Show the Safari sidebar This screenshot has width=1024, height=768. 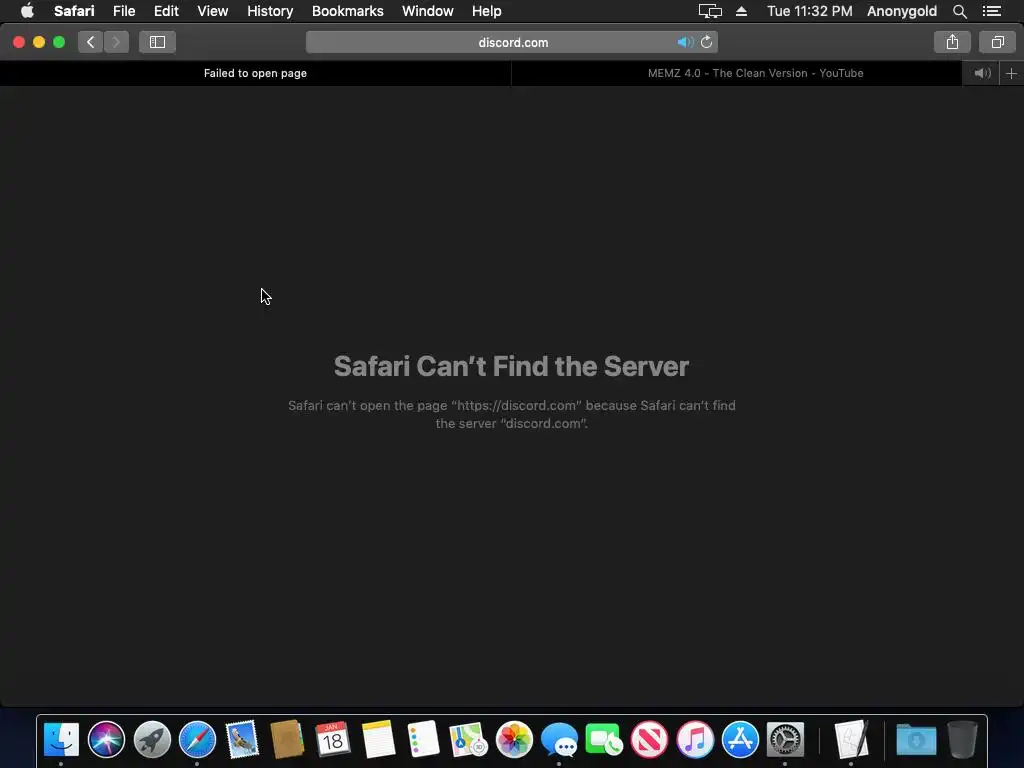157,42
